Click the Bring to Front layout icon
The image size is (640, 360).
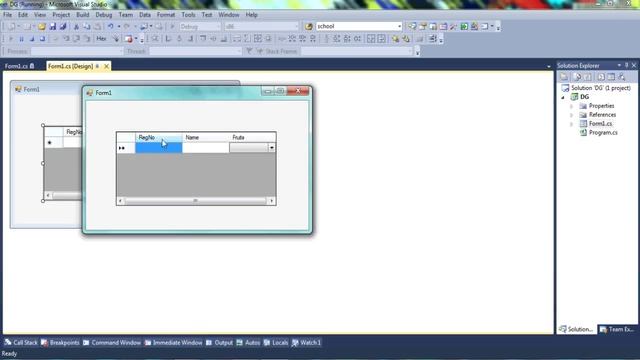click(395, 39)
